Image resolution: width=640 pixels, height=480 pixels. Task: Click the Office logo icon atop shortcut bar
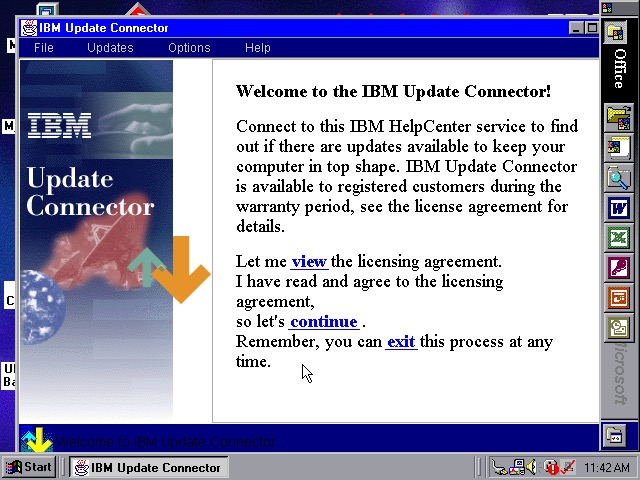[618, 33]
